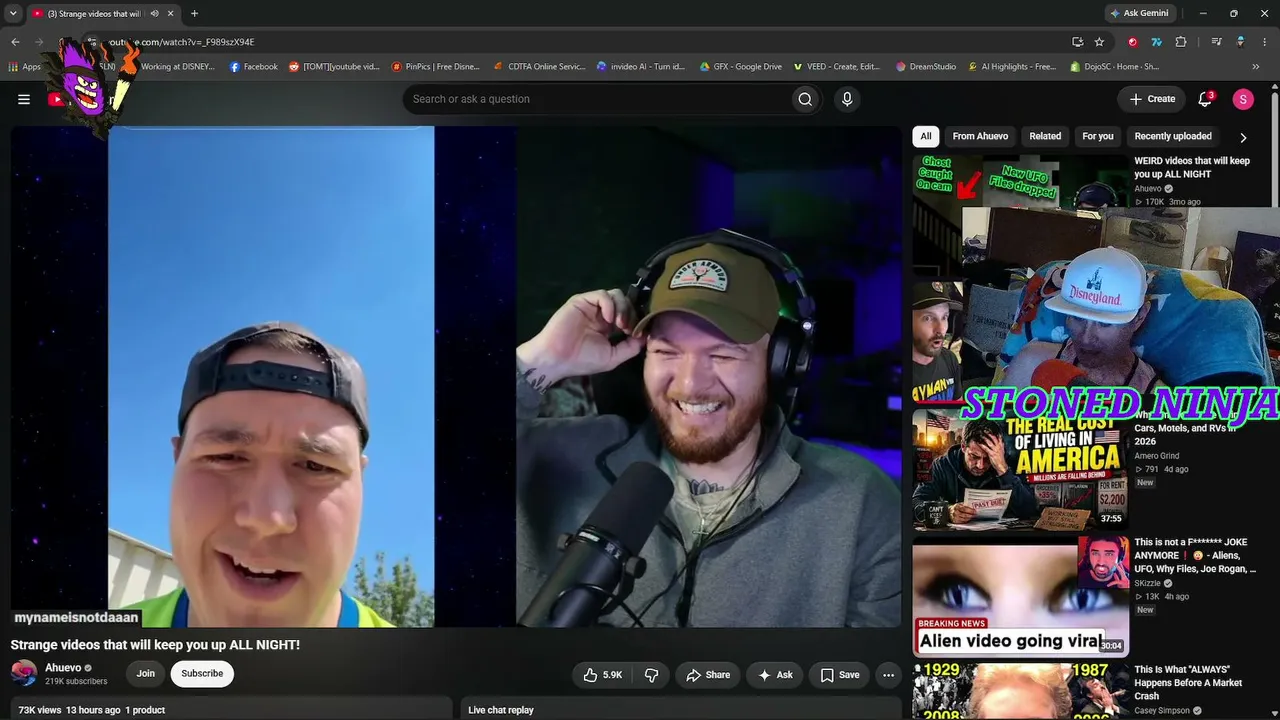Open the Apps bookmarks shortcut

tap(24, 67)
